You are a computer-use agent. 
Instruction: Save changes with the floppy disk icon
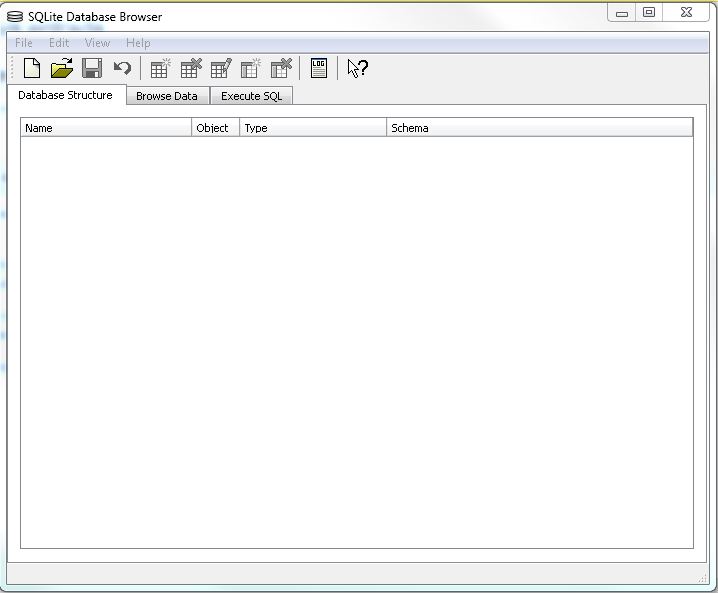tap(92, 68)
